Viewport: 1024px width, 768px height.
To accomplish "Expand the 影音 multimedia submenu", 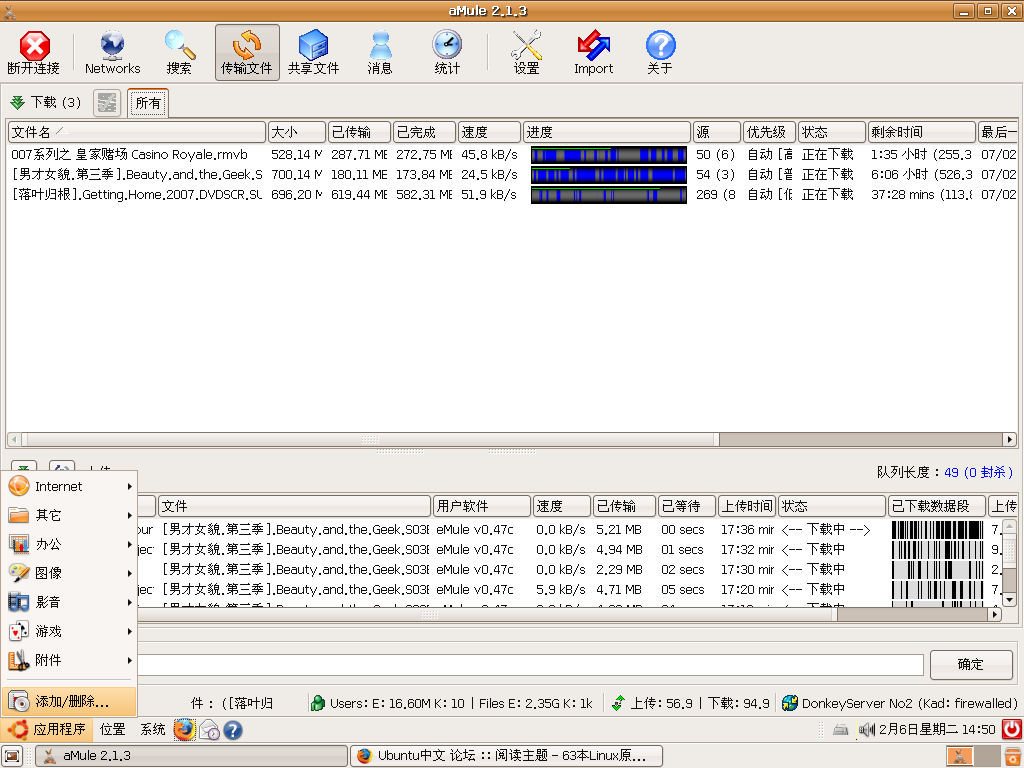I will (69, 602).
